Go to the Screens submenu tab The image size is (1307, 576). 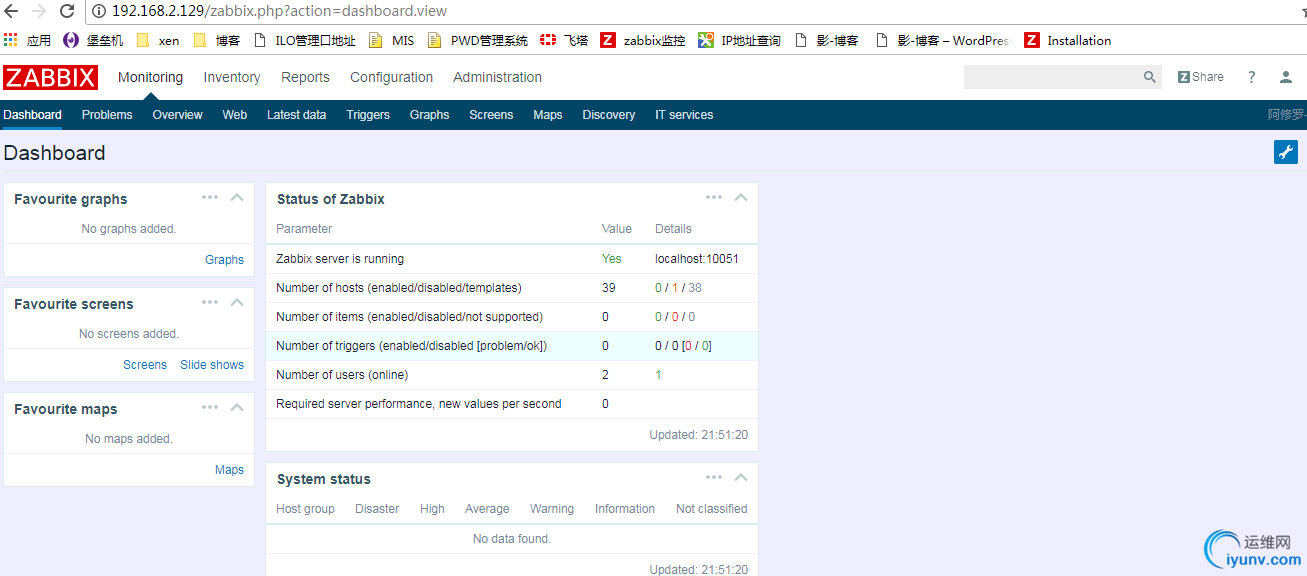491,115
